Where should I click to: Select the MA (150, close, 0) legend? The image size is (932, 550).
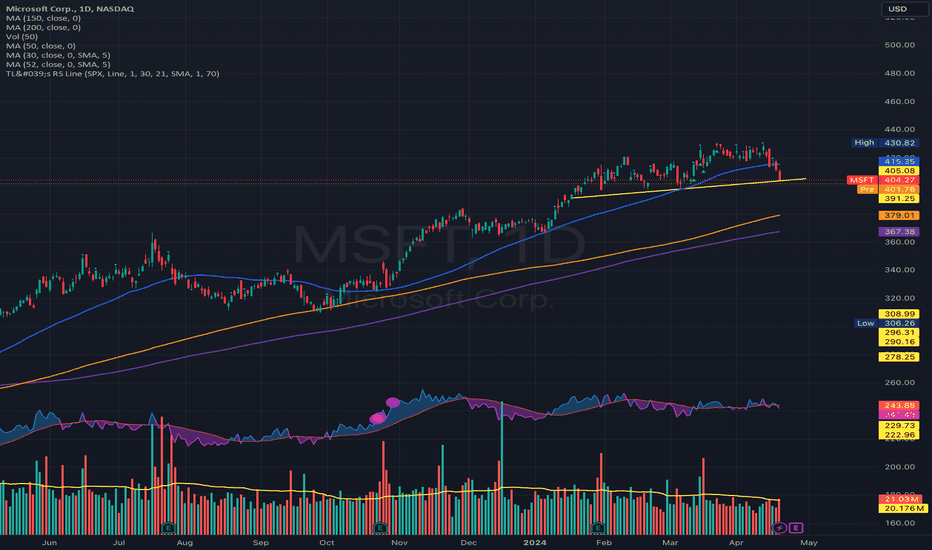click(43, 18)
